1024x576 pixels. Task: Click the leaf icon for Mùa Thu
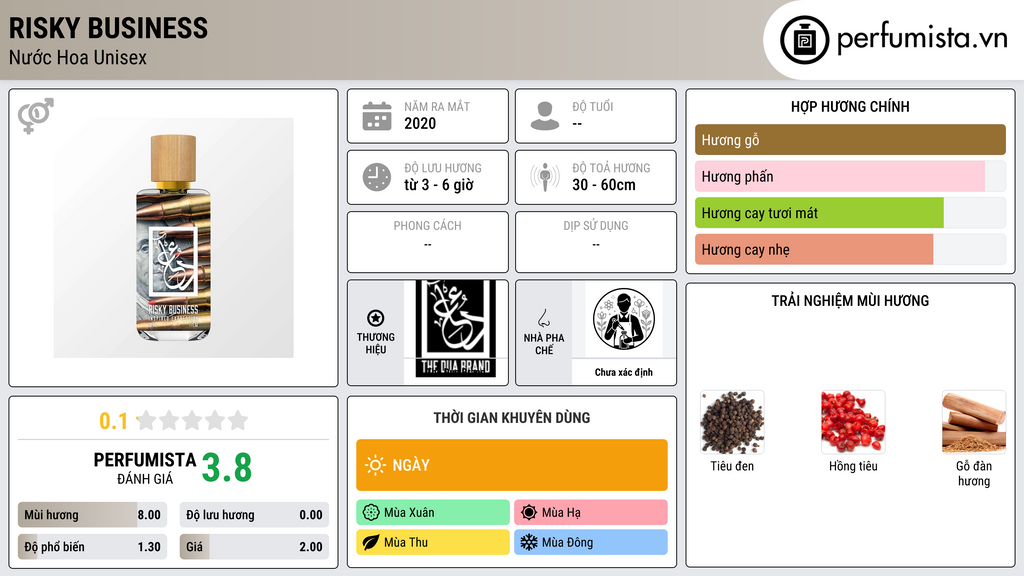point(371,542)
